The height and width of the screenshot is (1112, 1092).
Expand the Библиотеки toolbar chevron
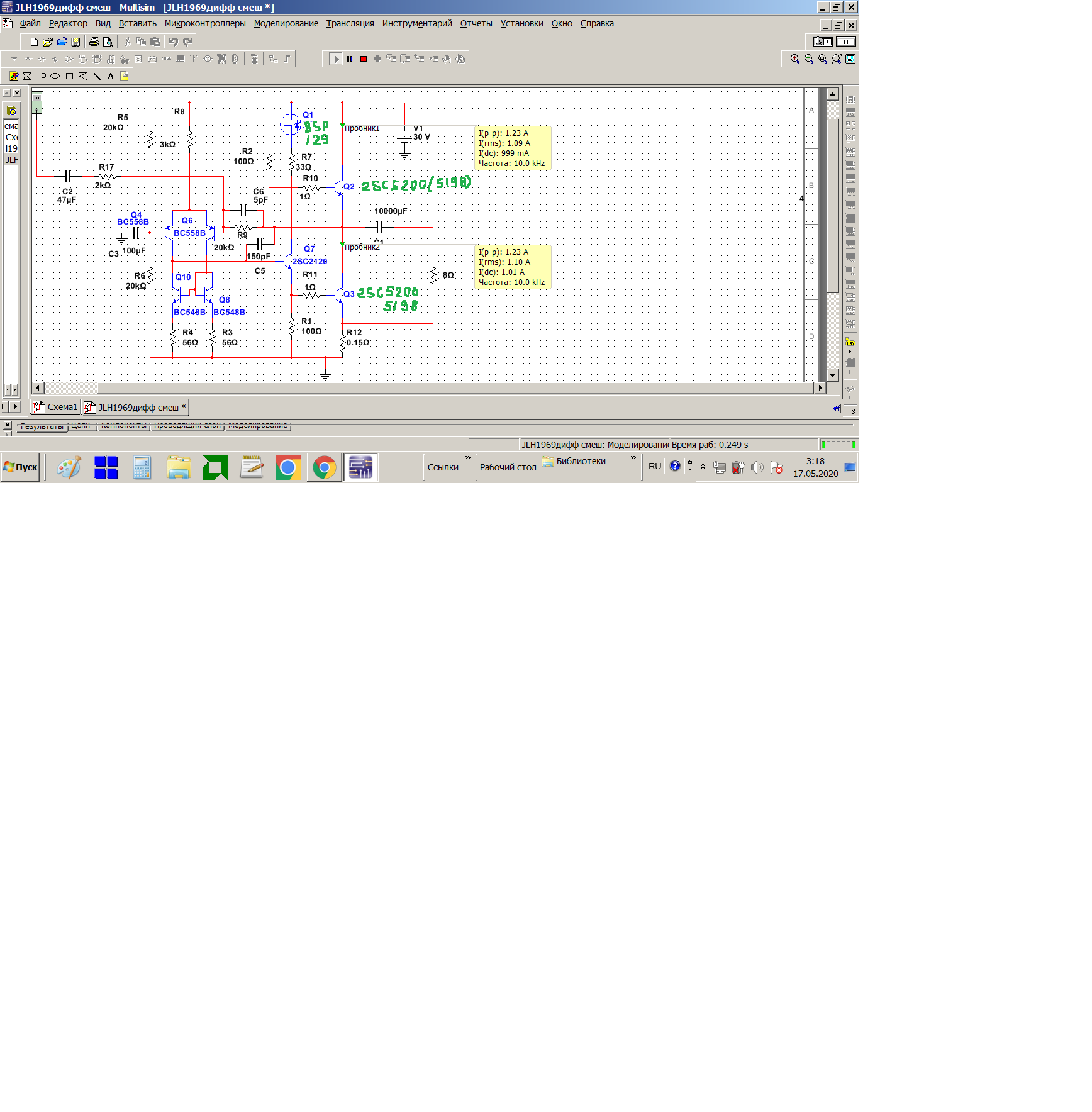click(x=633, y=458)
